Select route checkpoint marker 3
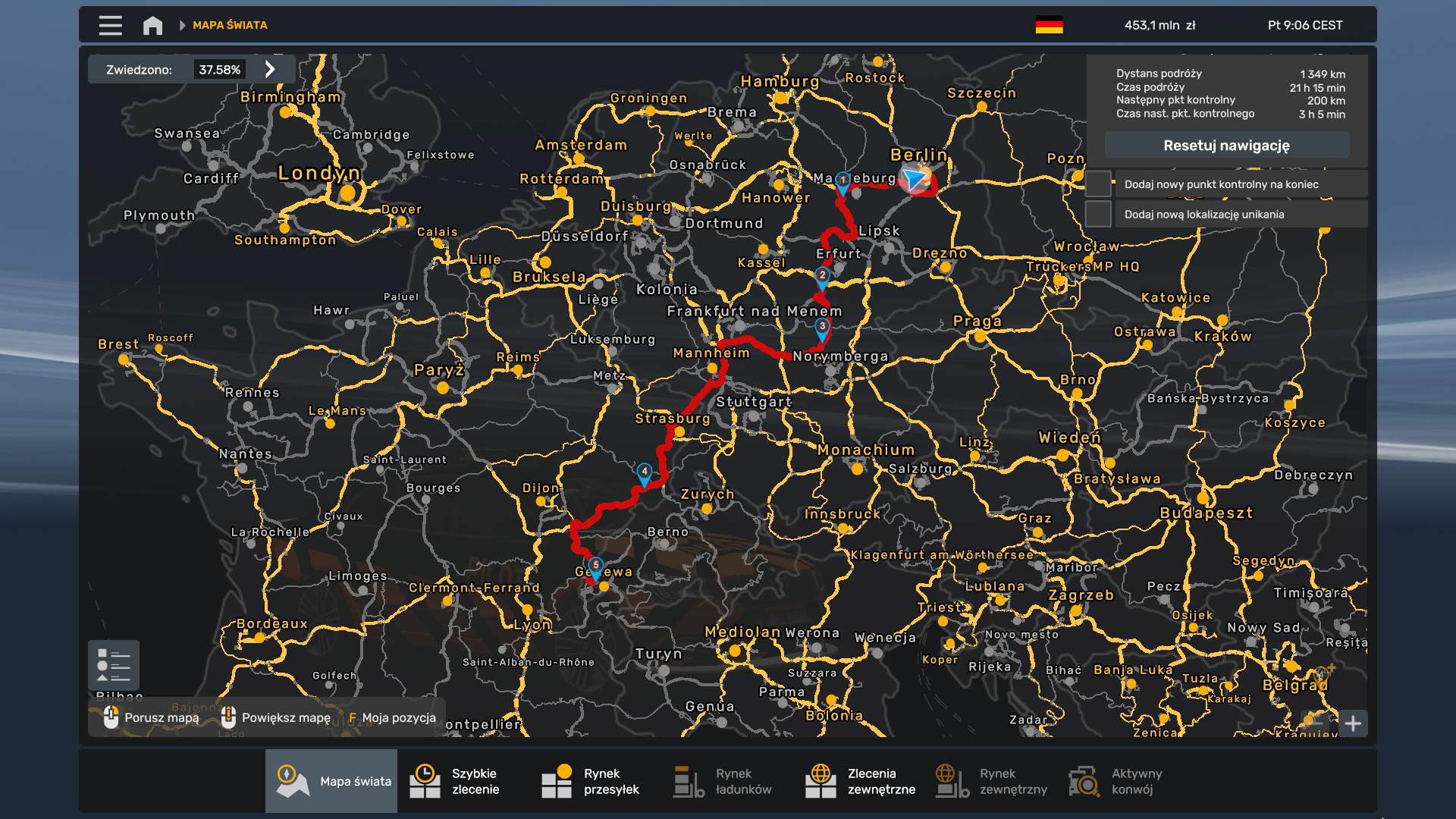The image size is (1456, 819). point(822,328)
